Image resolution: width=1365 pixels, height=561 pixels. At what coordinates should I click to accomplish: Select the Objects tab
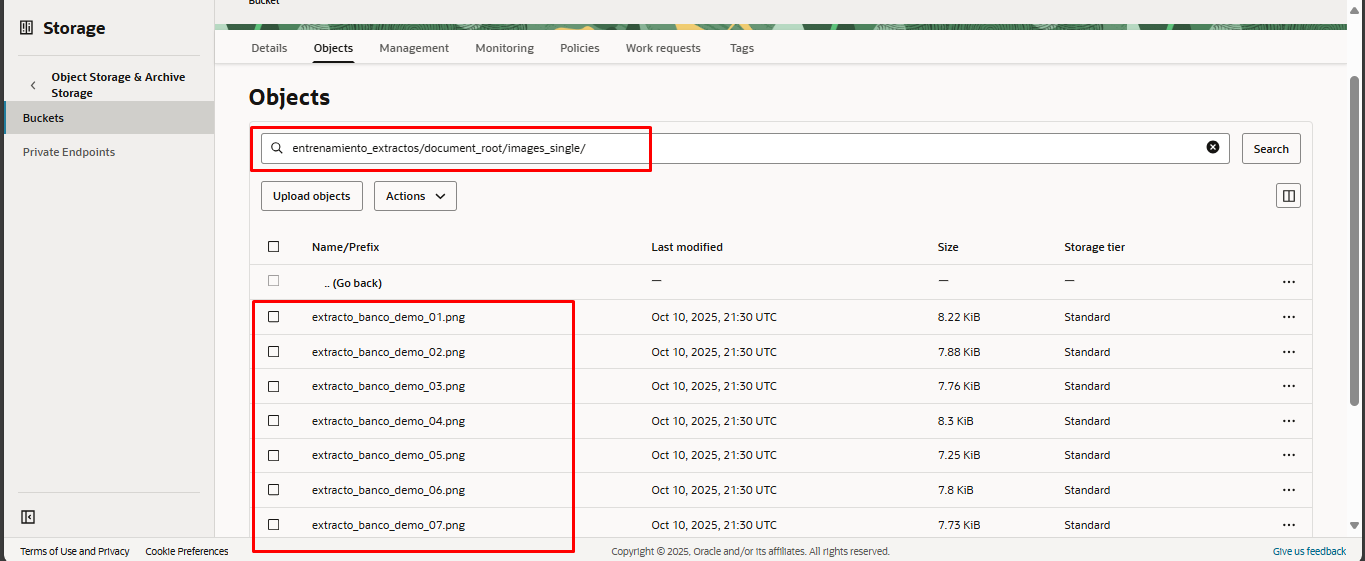(x=333, y=48)
